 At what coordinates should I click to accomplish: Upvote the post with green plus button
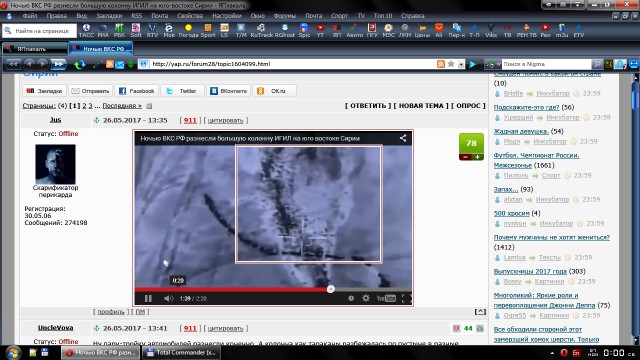[478, 157]
